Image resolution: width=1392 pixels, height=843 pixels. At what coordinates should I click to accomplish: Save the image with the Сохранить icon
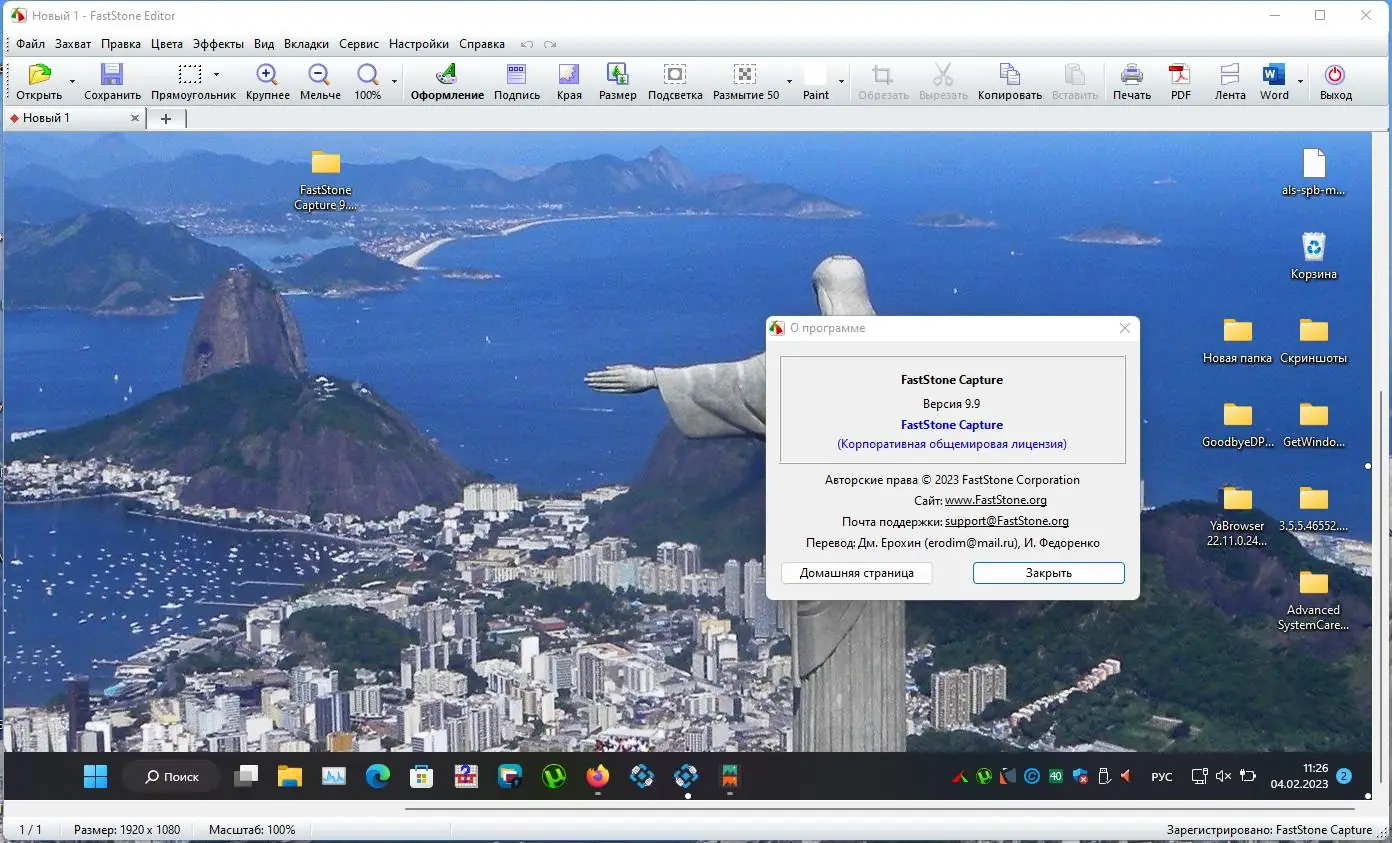112,75
